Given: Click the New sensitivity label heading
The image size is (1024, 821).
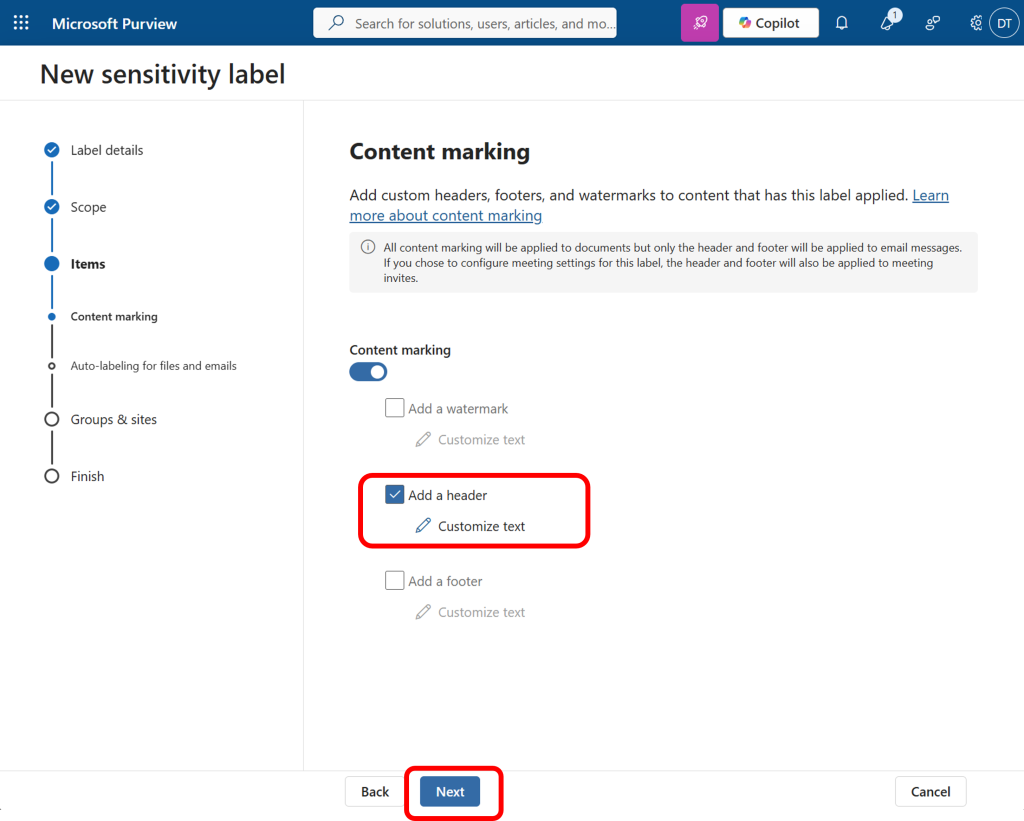Looking at the screenshot, I should (163, 74).
